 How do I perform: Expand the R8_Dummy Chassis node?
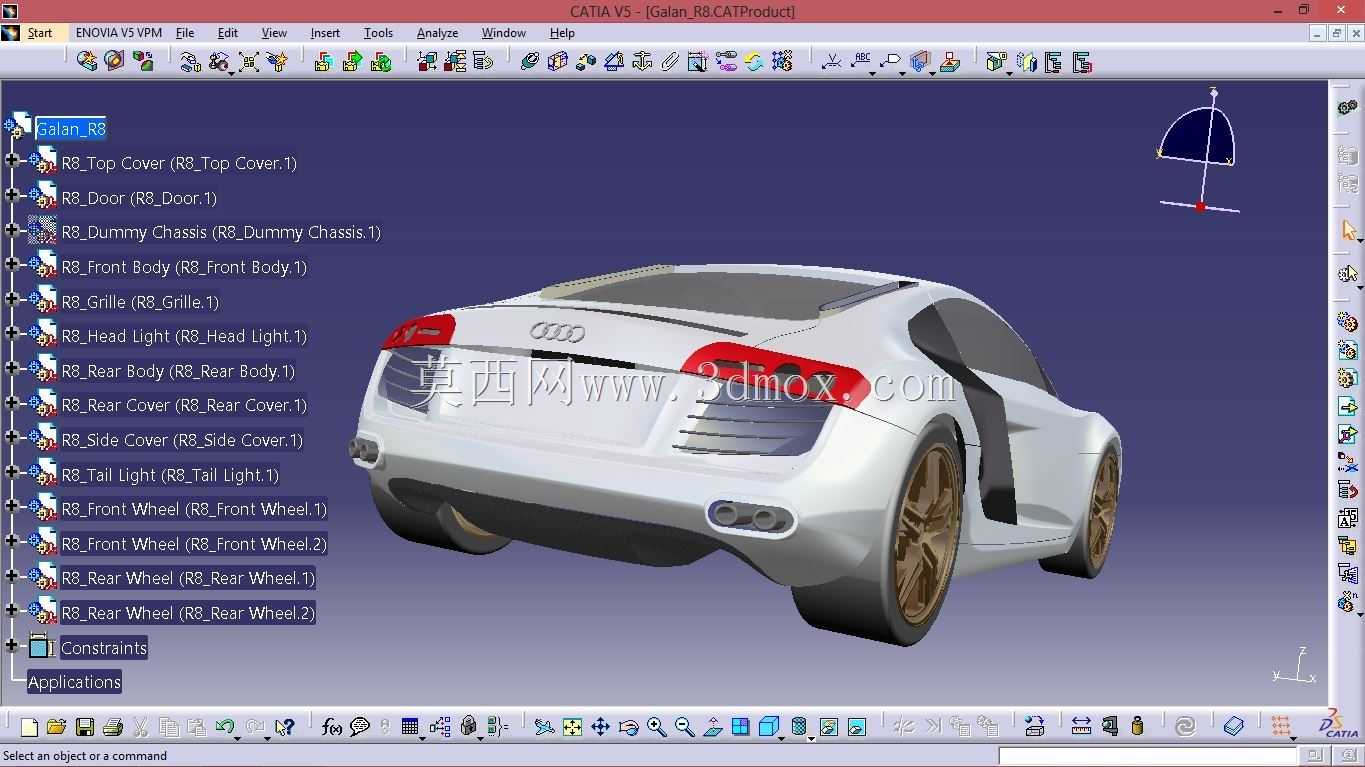click(x=12, y=230)
